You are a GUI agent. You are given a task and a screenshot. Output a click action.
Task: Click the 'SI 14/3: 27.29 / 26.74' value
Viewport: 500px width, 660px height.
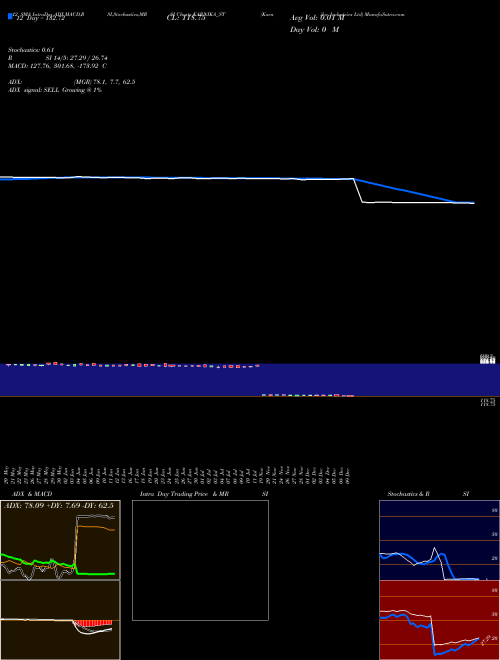(x=77, y=58)
